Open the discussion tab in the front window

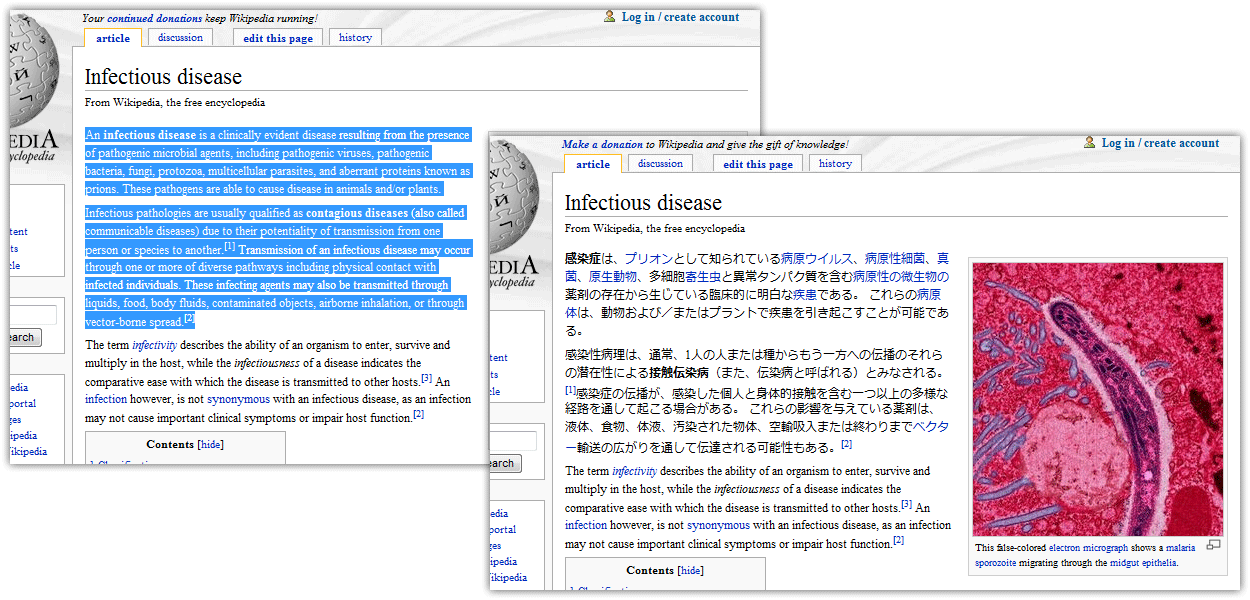pyautogui.click(x=660, y=164)
